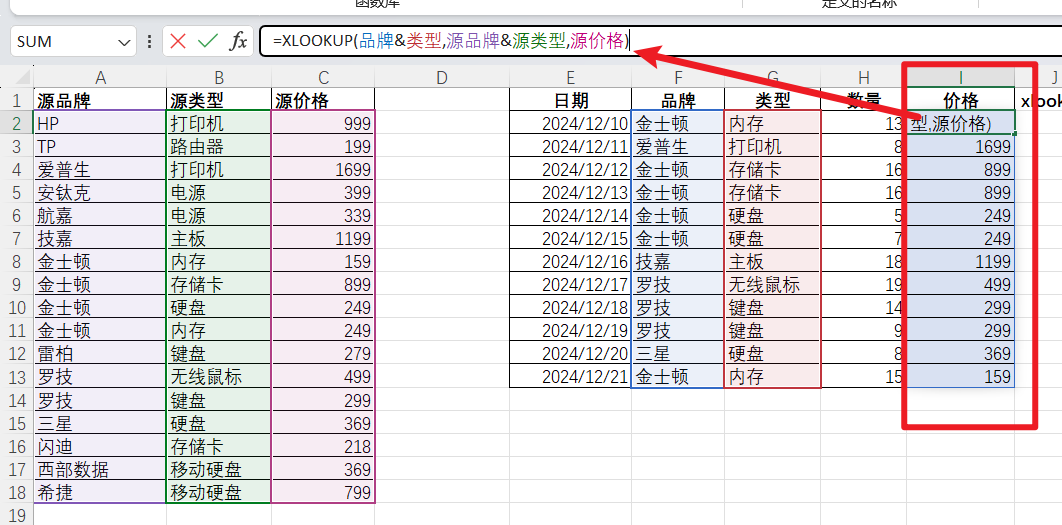1062x525 pixels.
Task: Click the price 1199 cell in column I
Action: [x=960, y=261]
